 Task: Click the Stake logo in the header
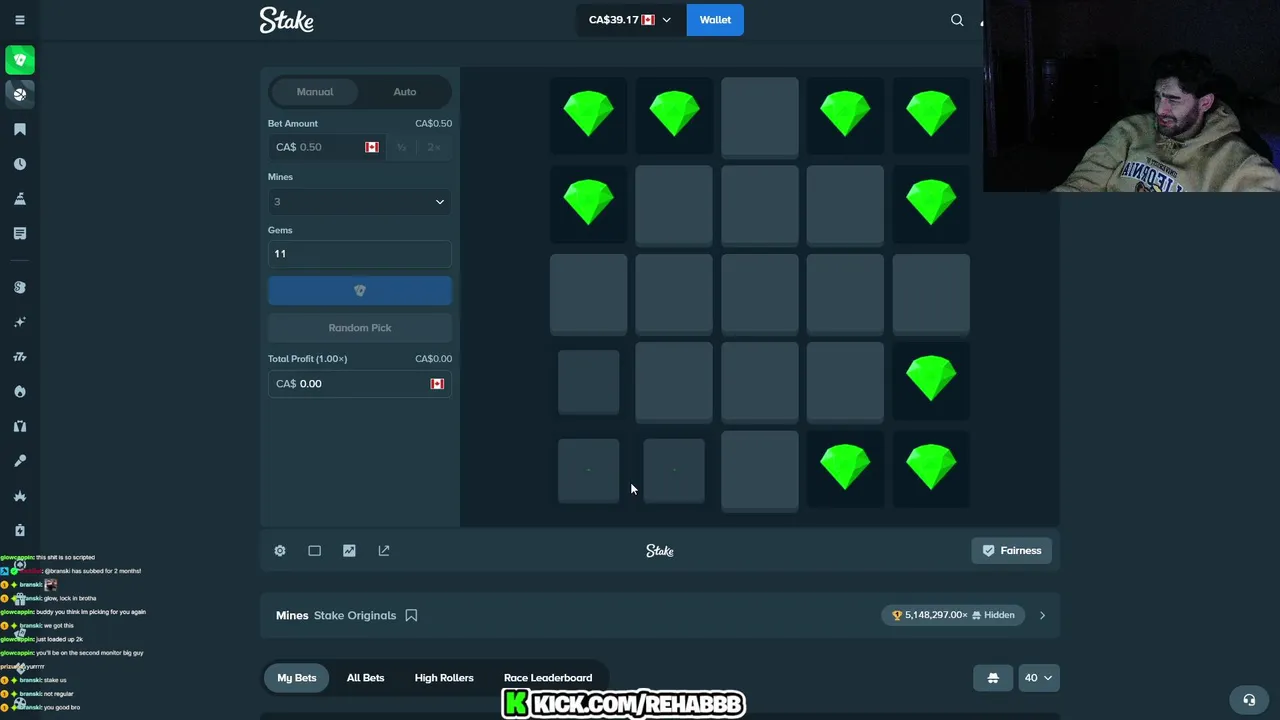point(287,20)
